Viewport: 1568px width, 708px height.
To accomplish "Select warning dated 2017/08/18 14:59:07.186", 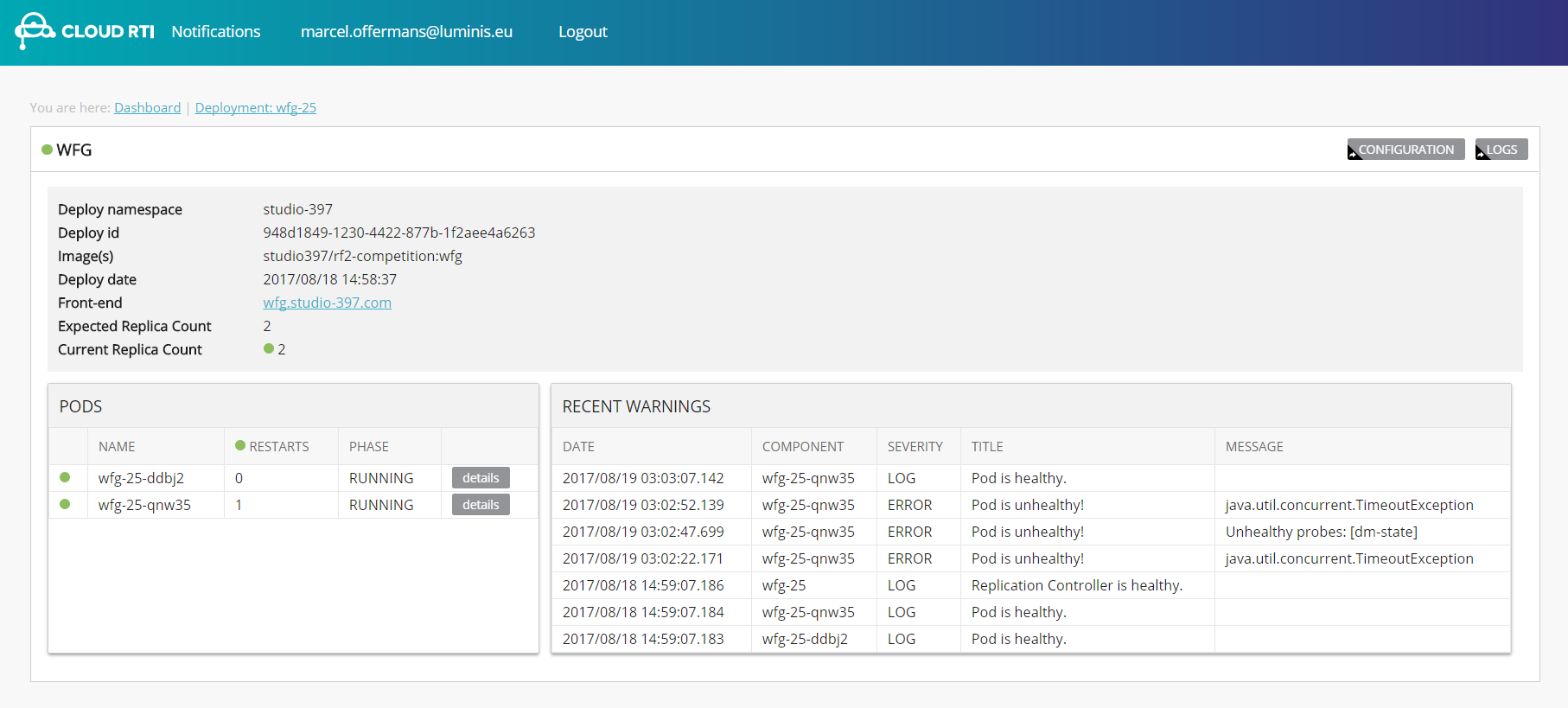I will click(1031, 585).
